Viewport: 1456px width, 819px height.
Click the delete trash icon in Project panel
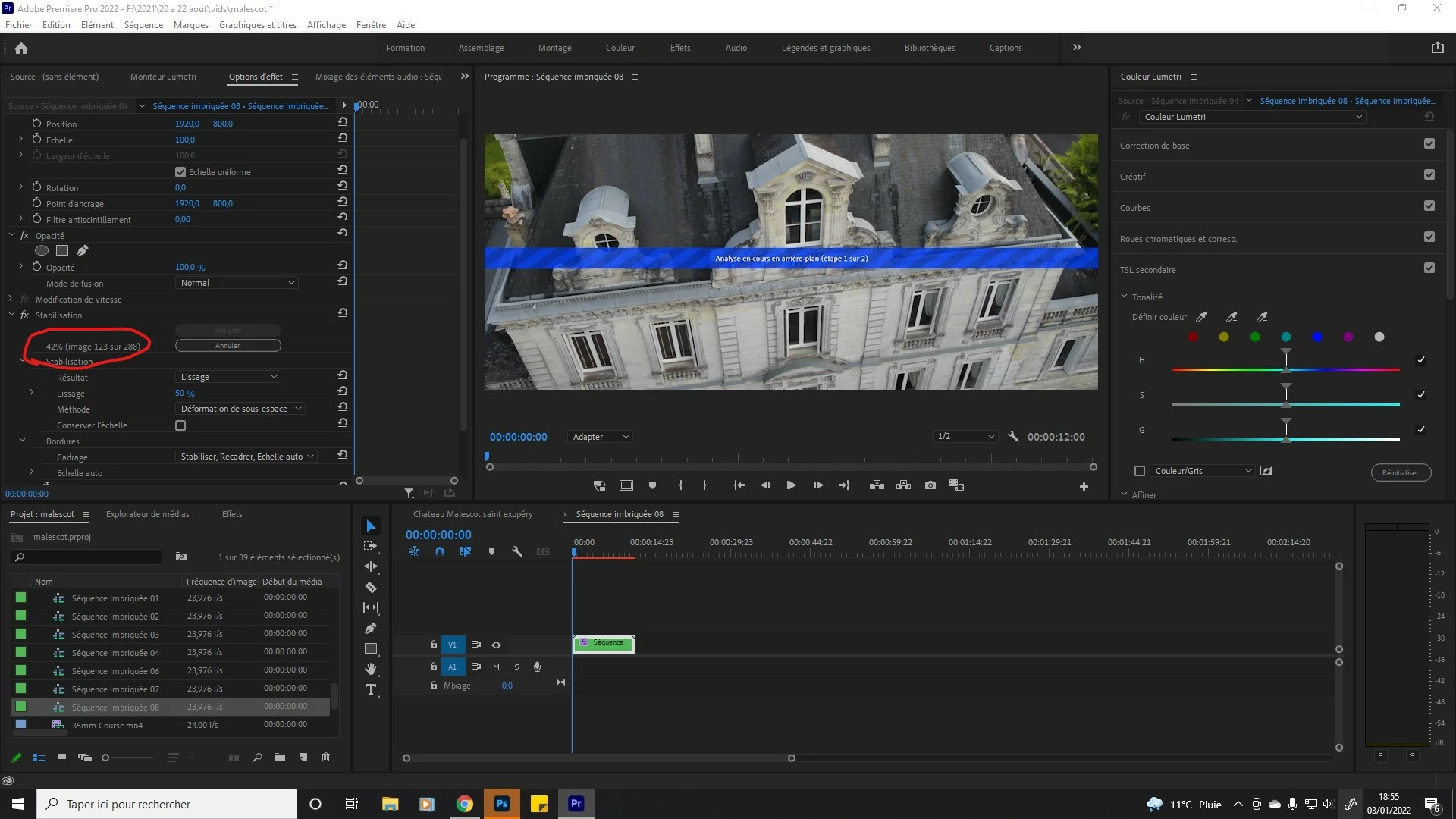tap(326, 757)
